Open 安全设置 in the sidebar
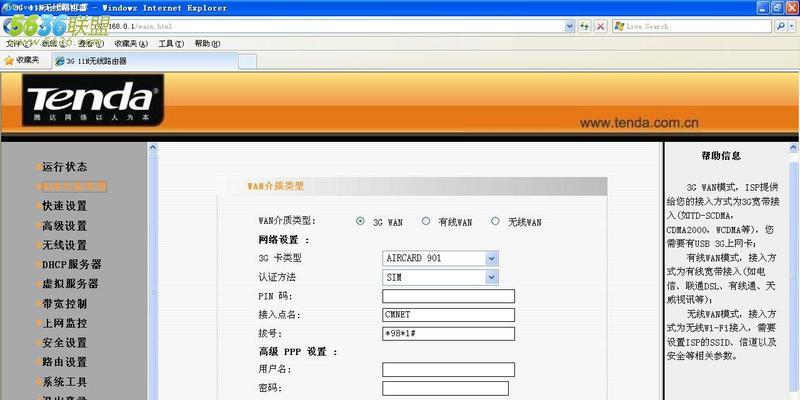Screen dimensions: 800x400 64,342
